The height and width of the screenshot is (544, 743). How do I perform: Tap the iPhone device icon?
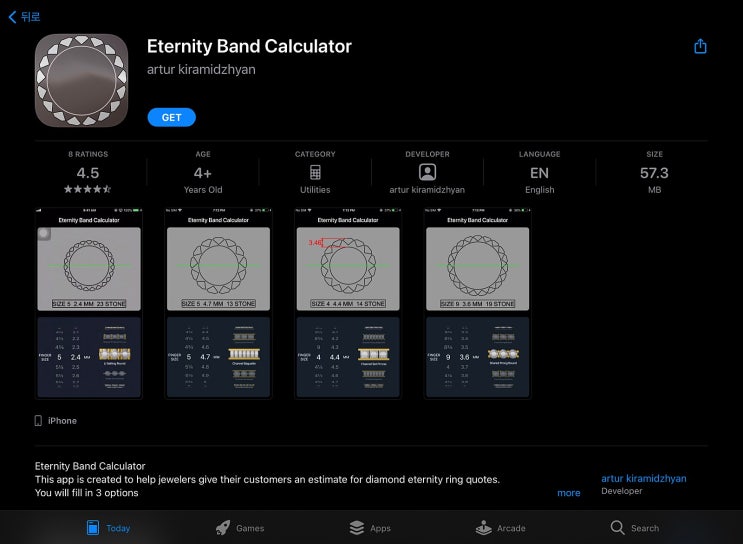click(x=38, y=421)
